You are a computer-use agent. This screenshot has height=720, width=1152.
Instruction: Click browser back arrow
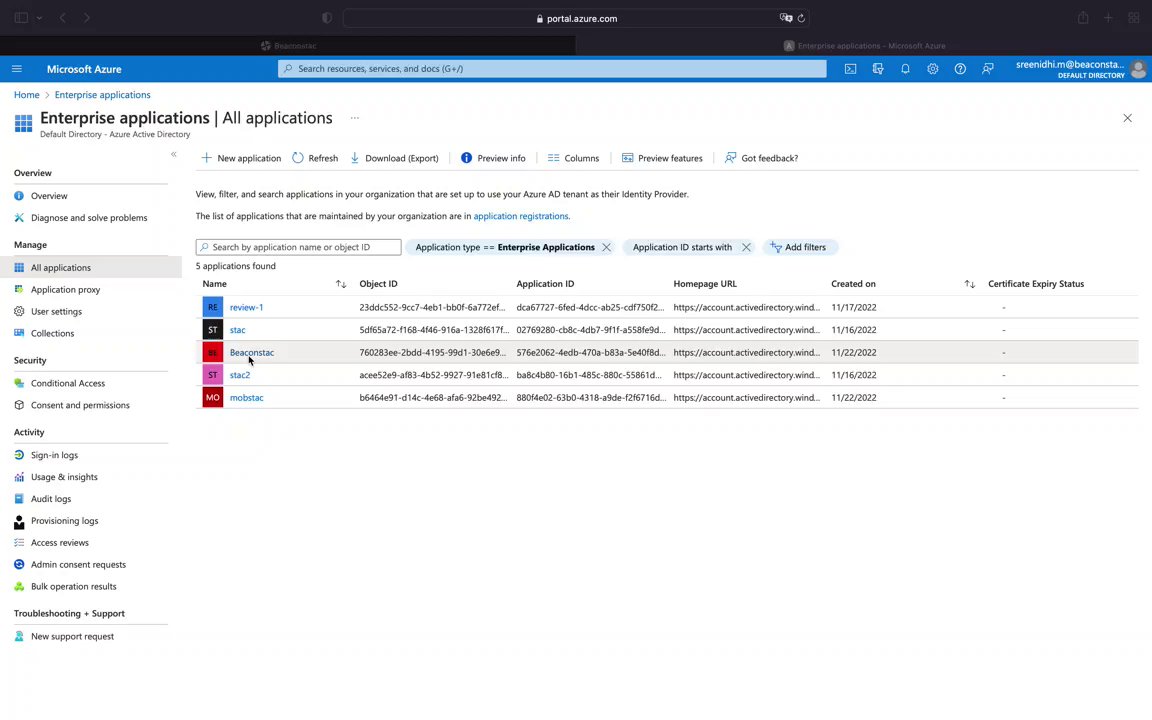pyautogui.click(x=63, y=18)
